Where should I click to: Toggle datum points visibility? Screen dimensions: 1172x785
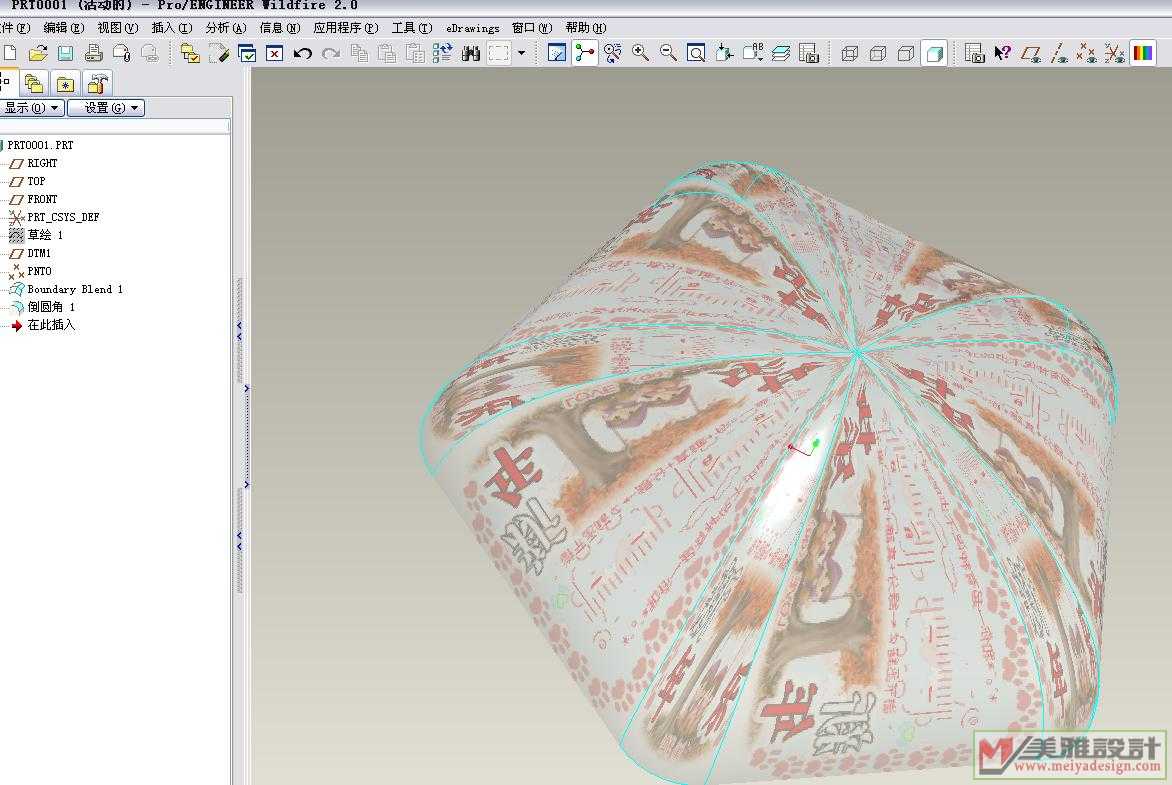[x=1087, y=53]
